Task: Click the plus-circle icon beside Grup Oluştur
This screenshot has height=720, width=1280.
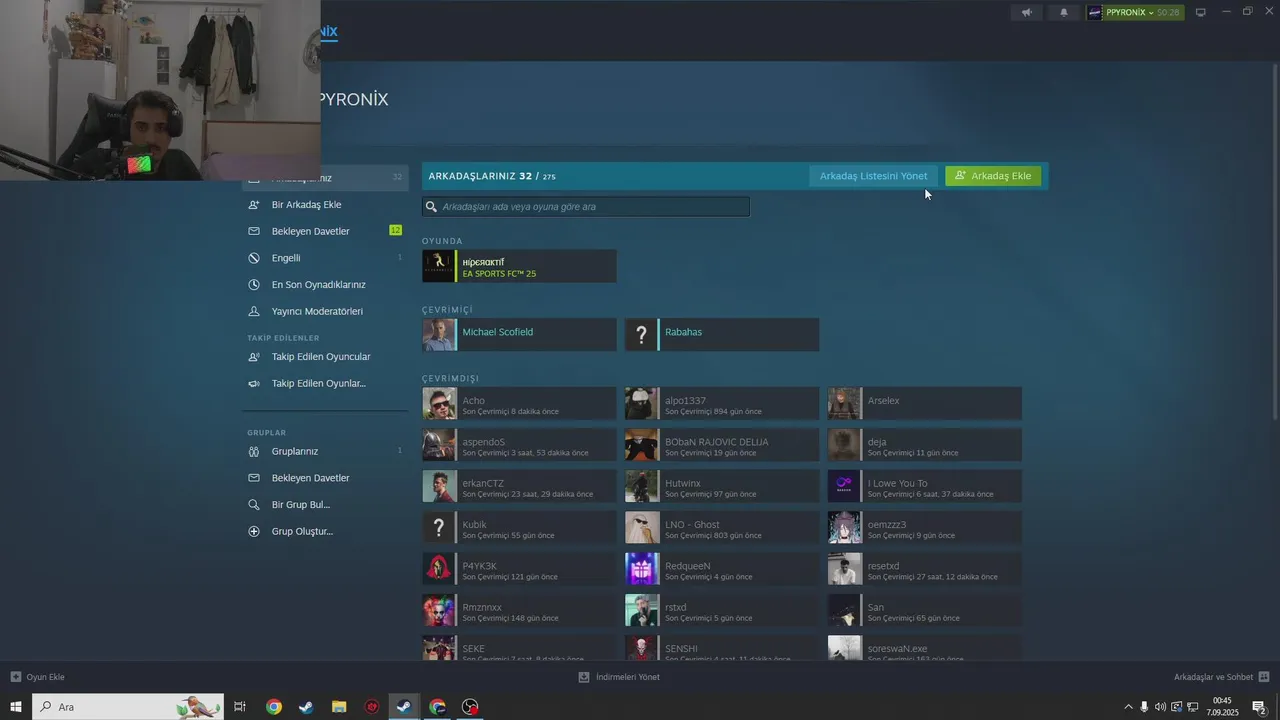Action: tap(254, 531)
